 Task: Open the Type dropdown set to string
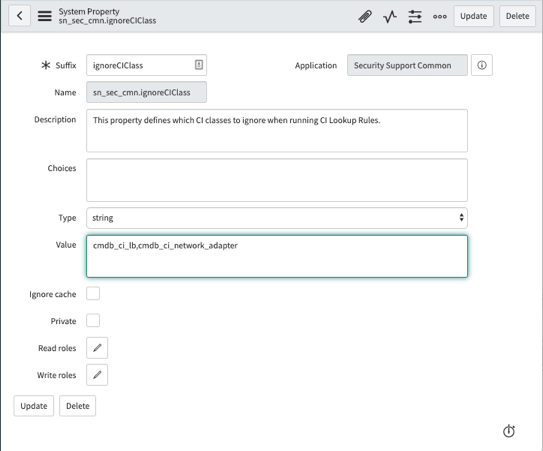pyautogui.click(x=277, y=218)
